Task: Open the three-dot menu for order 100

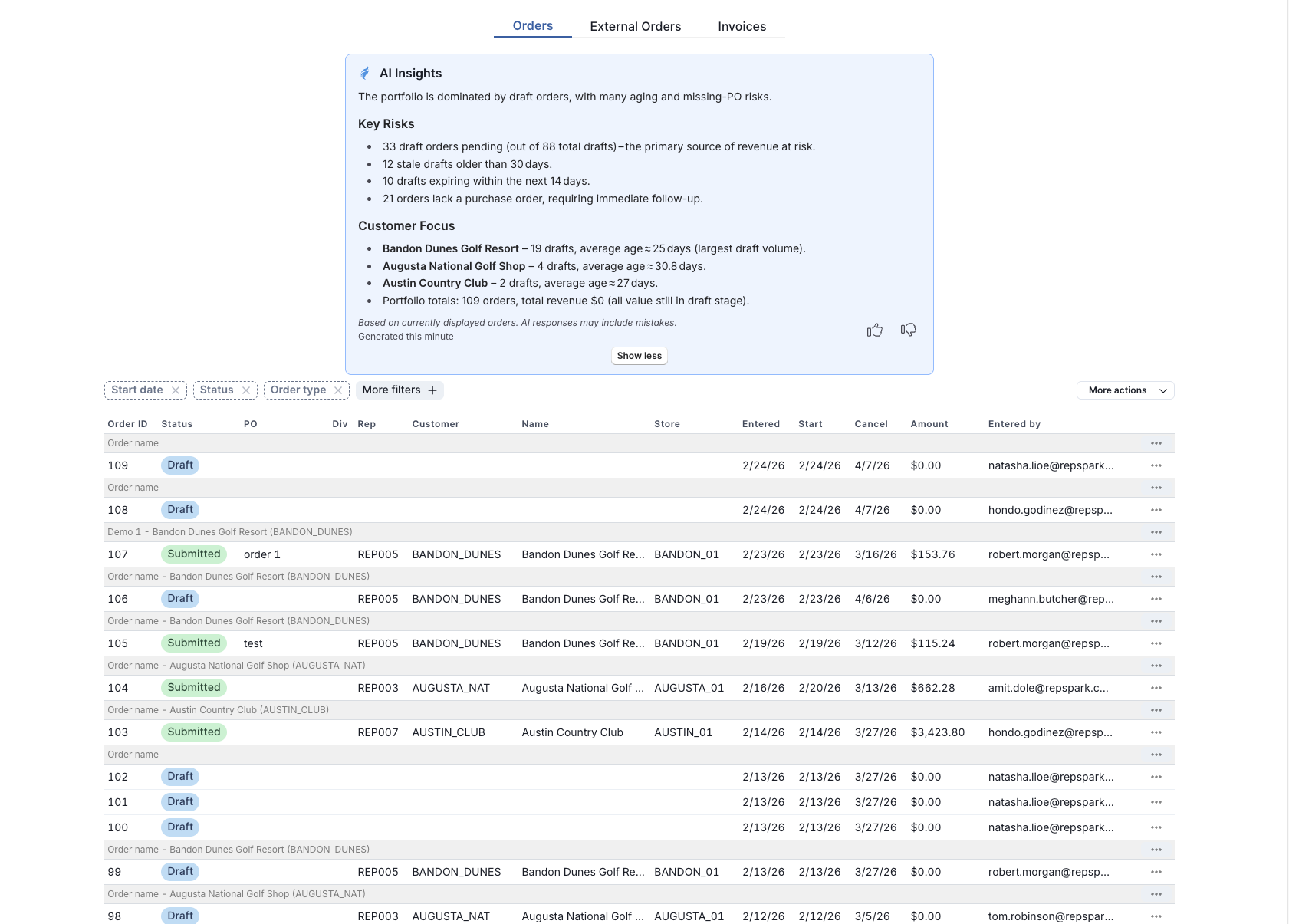Action: pos(1156,827)
